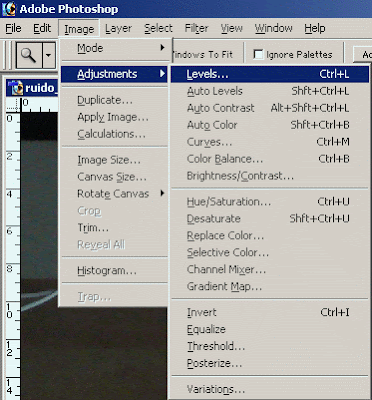Image resolution: width=372 pixels, height=400 pixels.
Task: Open Calculations dialog entry
Action: click(114, 134)
